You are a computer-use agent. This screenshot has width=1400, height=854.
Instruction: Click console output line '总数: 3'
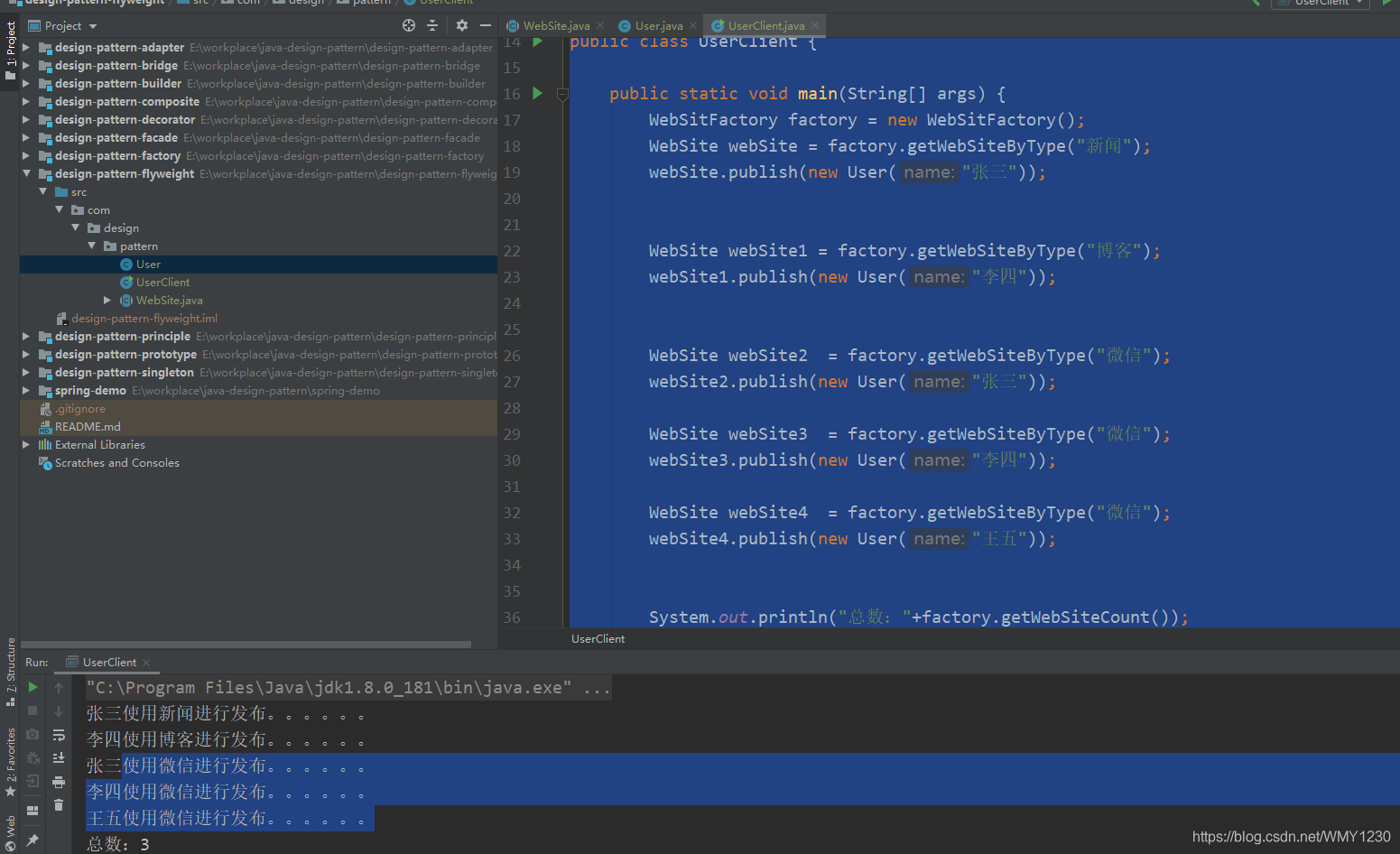click(118, 844)
